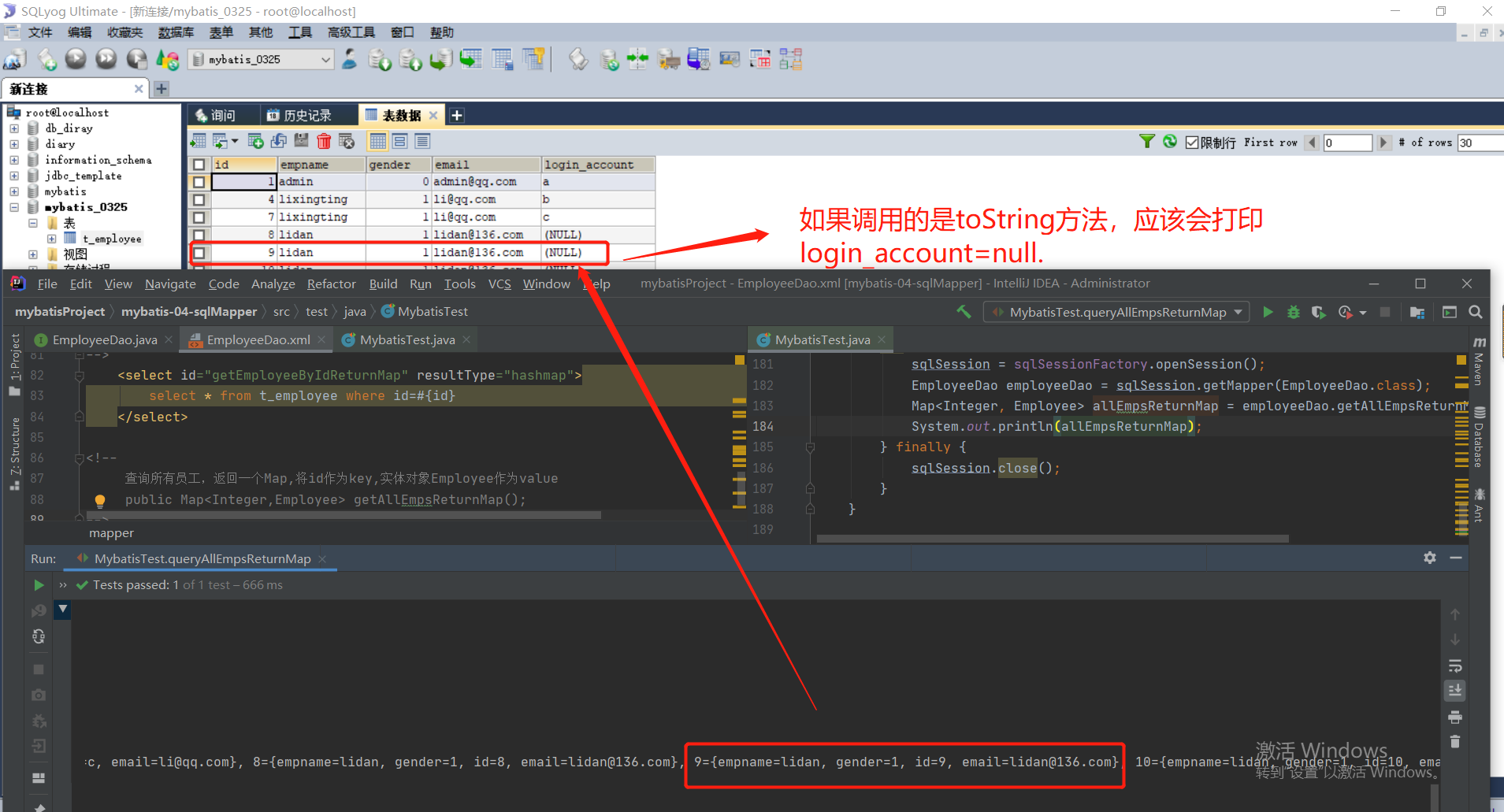Screen dimensions: 1504x812
Task: Toggle the 限制行 checkbox in SQLyog
Action: coord(1192,143)
